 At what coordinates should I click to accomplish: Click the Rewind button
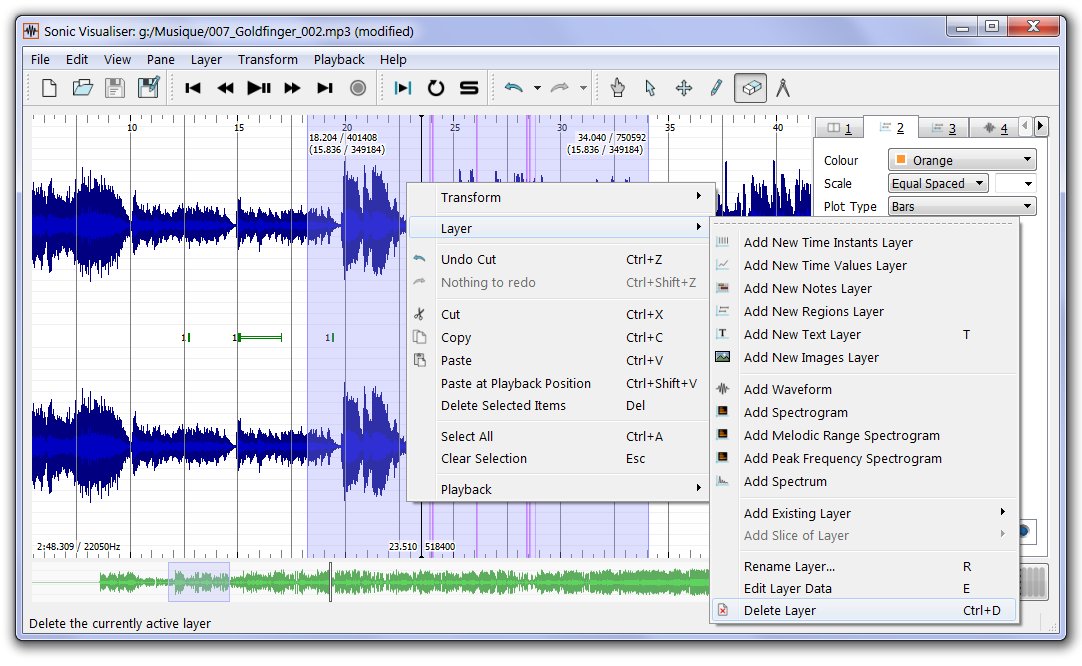pyautogui.click(x=225, y=88)
